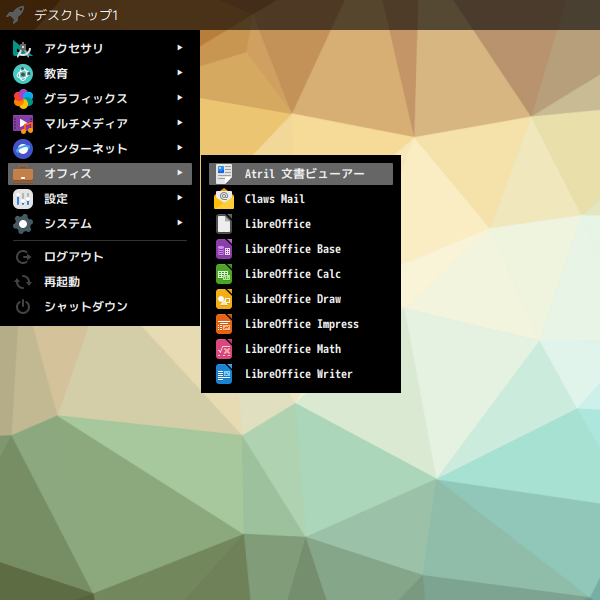Launch LibreOffice Draw
This screenshot has height=600, width=600.
pos(301,299)
